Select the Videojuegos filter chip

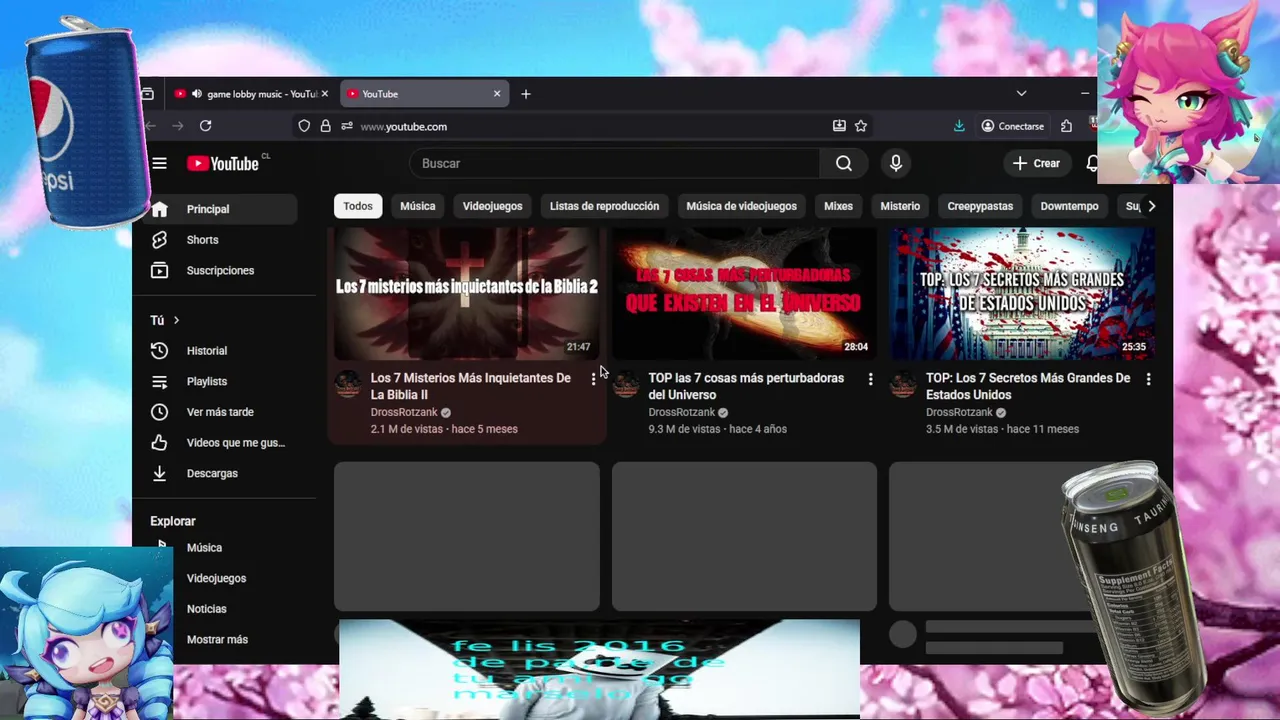pyautogui.click(x=492, y=206)
